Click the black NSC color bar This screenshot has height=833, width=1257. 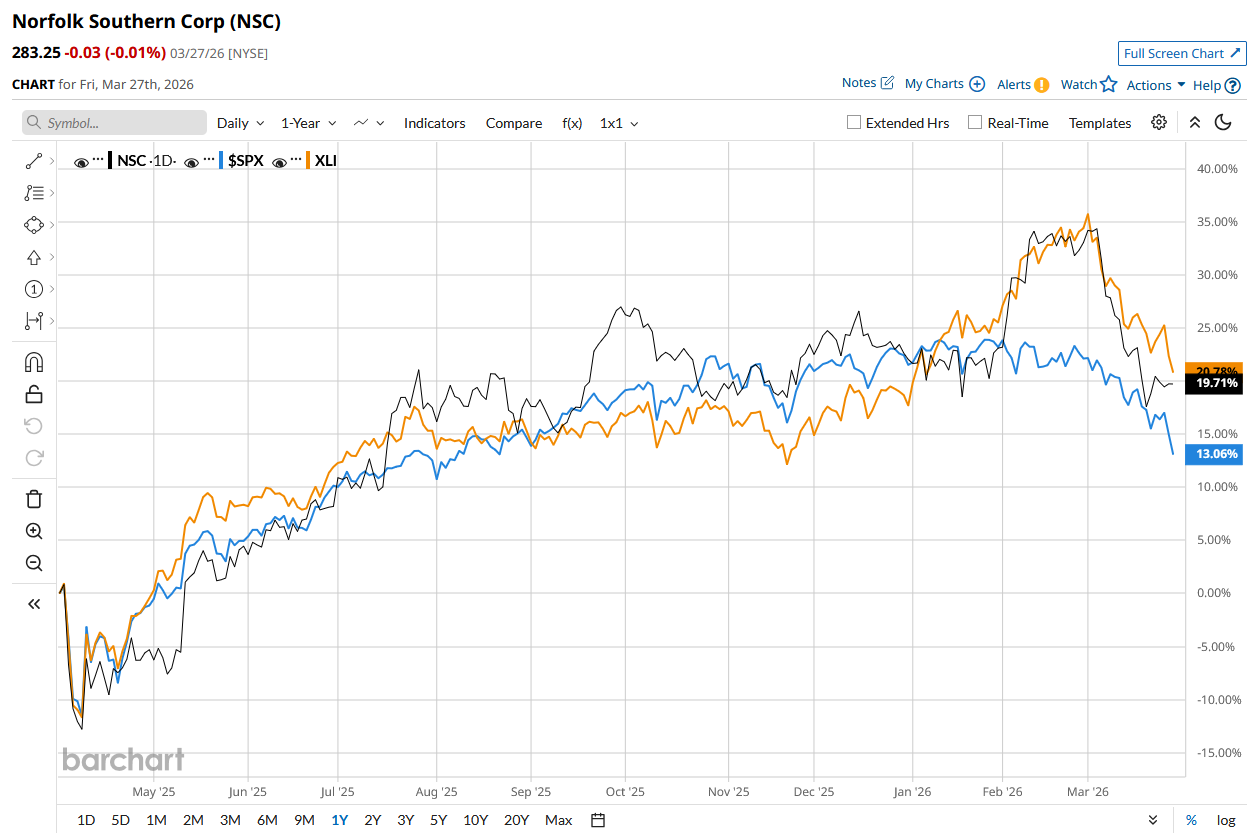click(110, 160)
